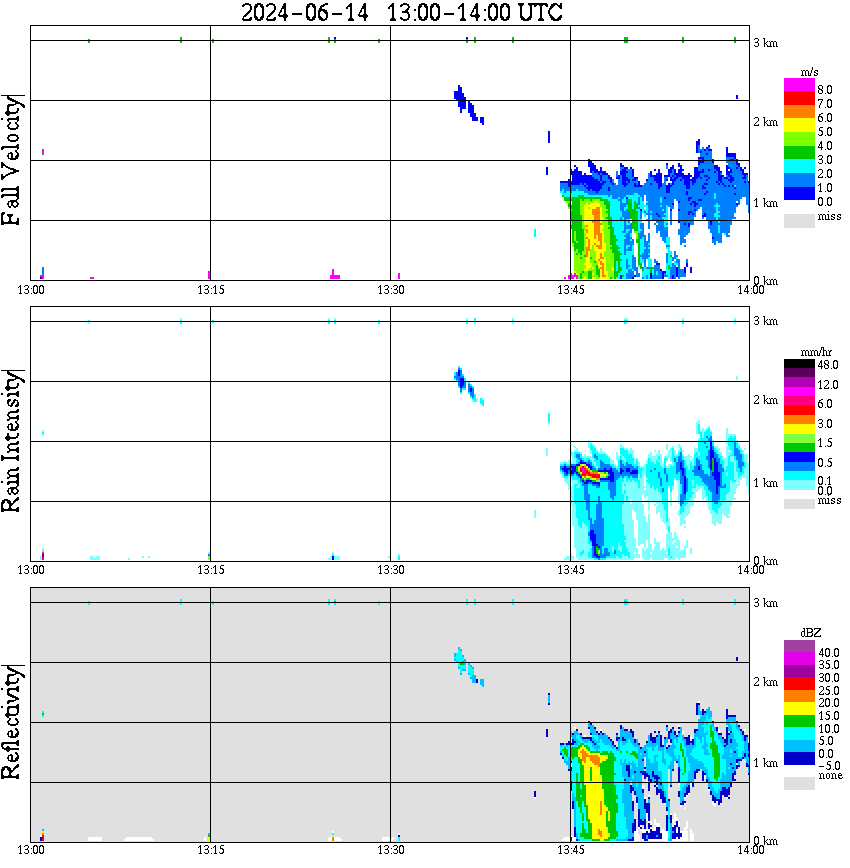This screenshot has height=868, width=850.
Task: Click the red swatch in the dBZ legend
Action: (x=799, y=684)
